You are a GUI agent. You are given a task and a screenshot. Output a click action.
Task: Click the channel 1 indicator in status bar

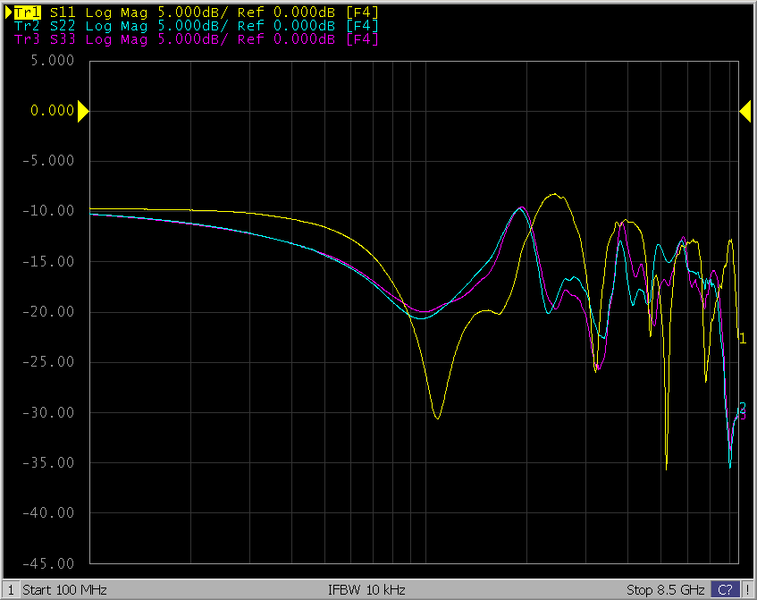pyautogui.click(x=11, y=590)
